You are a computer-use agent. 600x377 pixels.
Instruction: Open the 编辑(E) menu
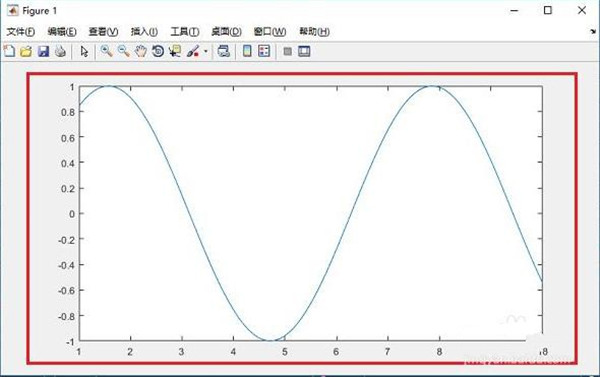62,32
